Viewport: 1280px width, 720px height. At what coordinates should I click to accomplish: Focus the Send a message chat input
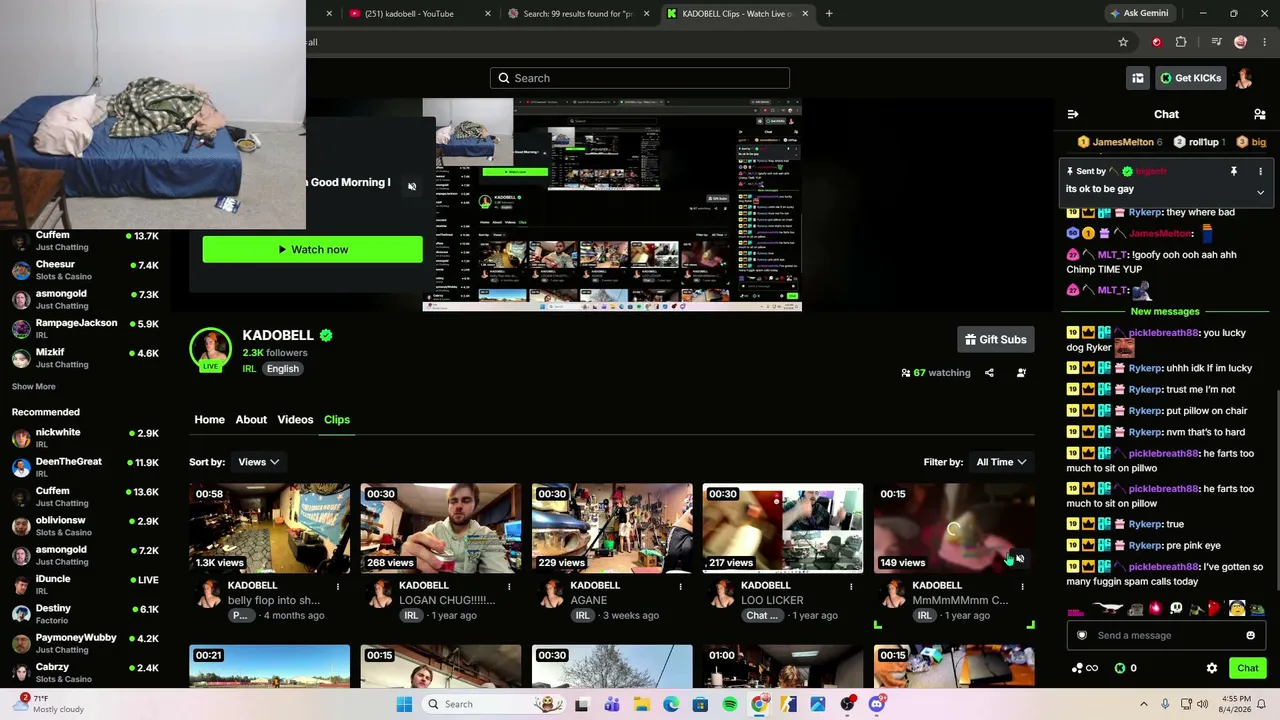[x=1165, y=635]
